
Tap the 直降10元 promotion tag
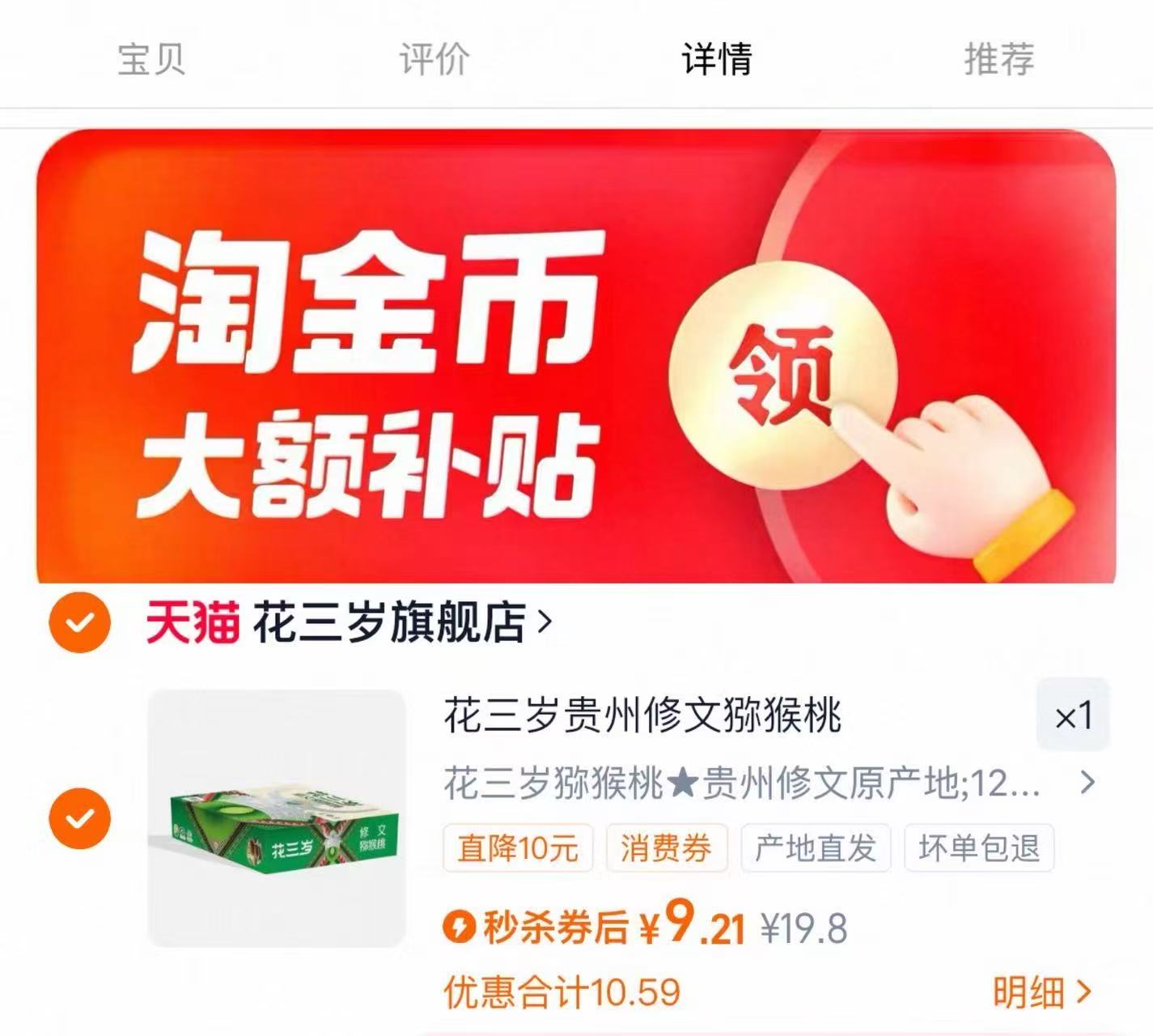518,848
